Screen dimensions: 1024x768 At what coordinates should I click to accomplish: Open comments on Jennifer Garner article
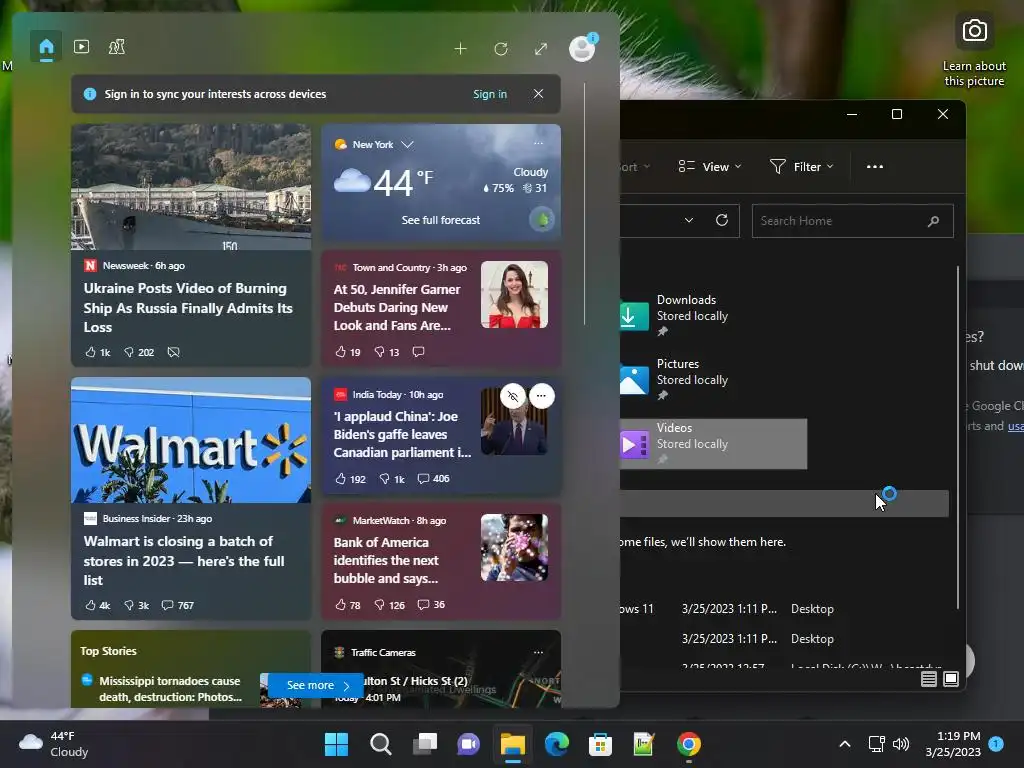point(419,352)
